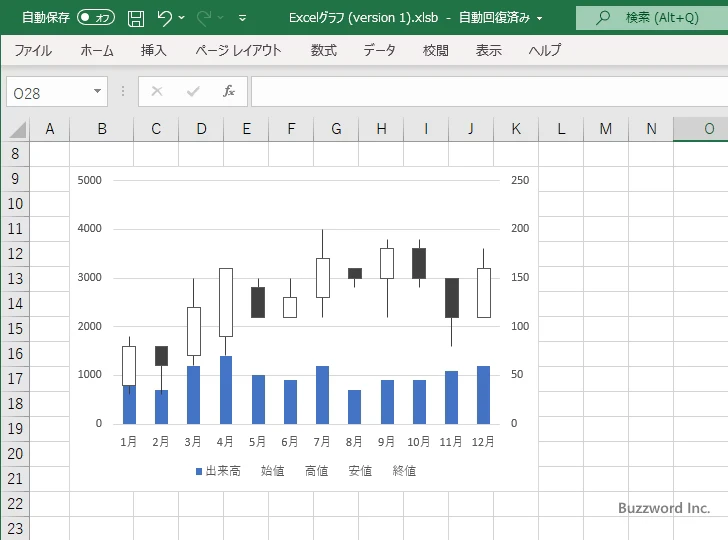Click the Enter checkmark formula icon
The image size is (728, 540).
(193, 91)
